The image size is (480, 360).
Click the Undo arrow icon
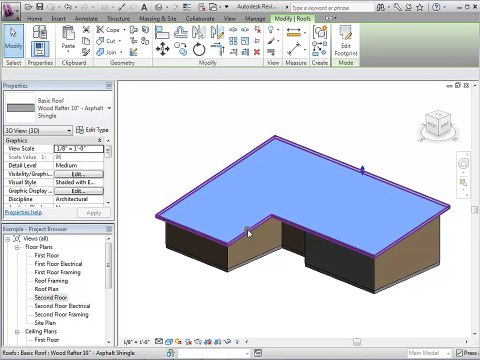tap(68, 7)
